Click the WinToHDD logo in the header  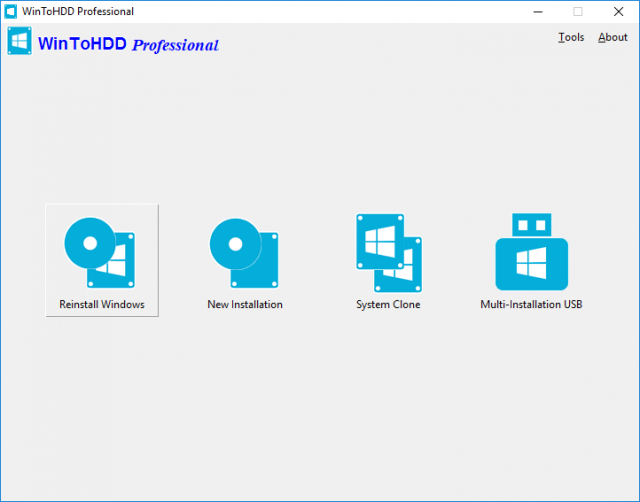tap(19, 41)
